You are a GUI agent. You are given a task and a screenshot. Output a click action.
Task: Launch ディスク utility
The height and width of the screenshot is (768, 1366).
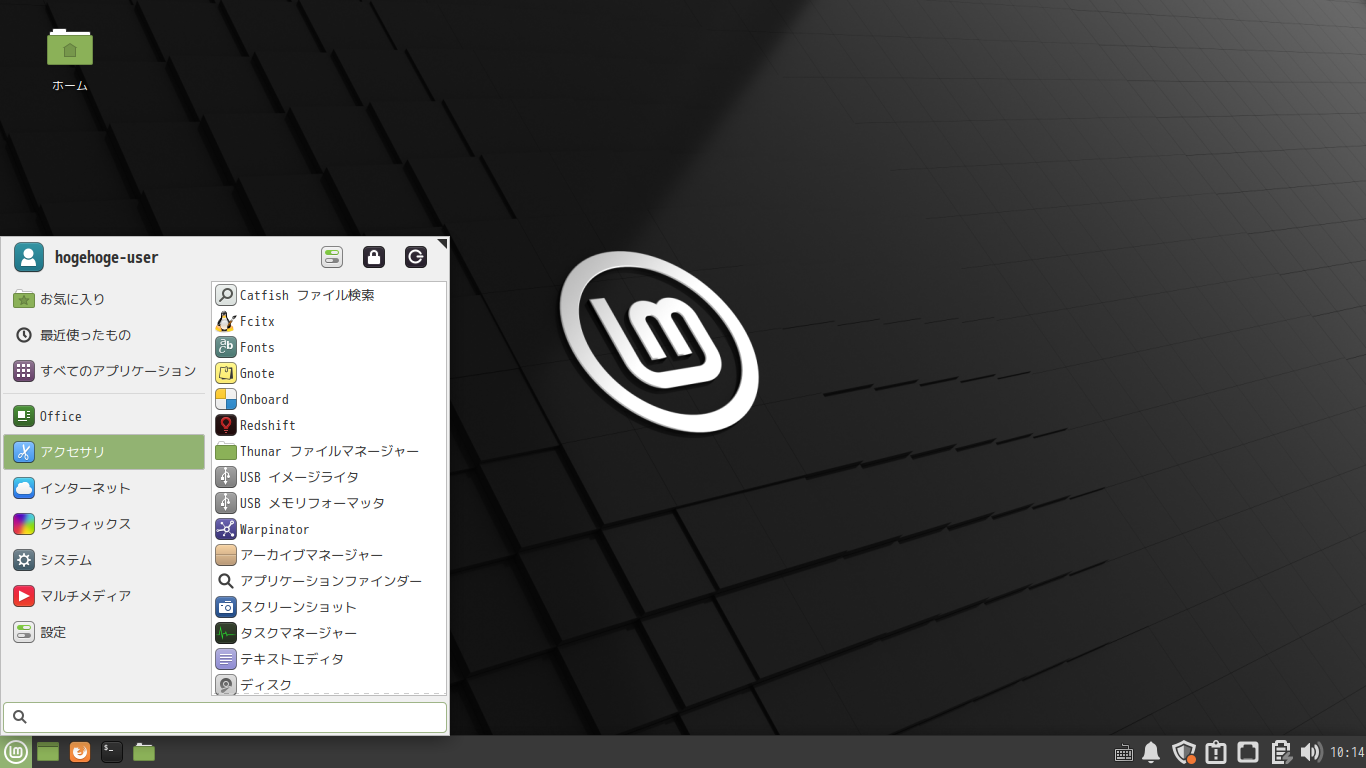[x=329, y=684]
